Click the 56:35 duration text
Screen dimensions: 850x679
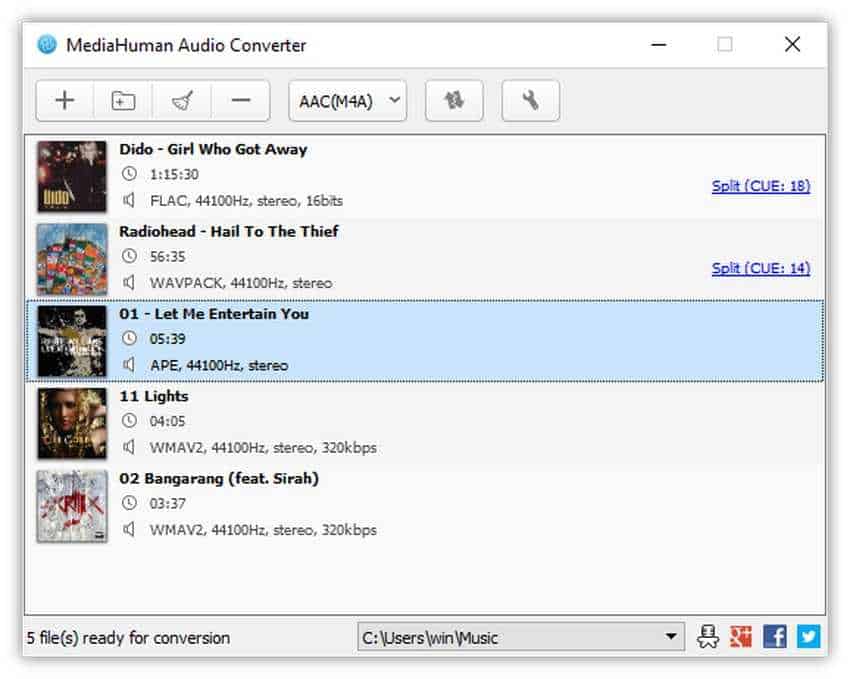point(168,257)
